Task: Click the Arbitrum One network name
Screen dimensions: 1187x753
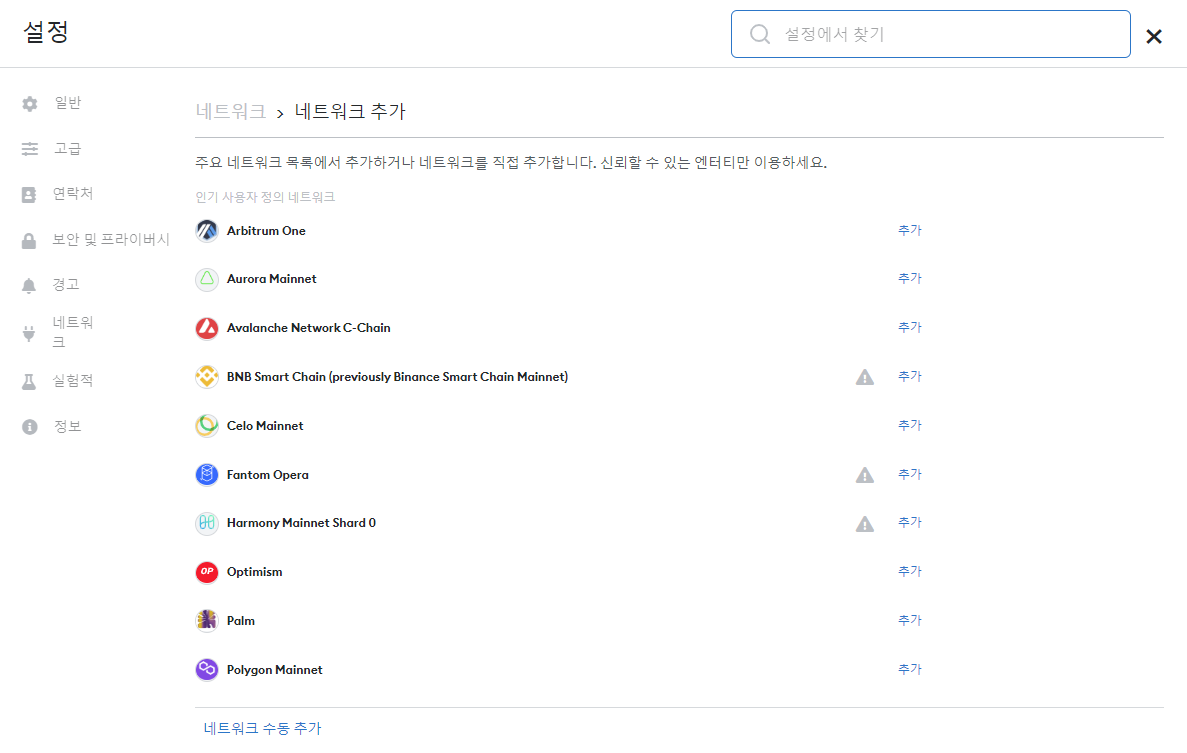Action: coord(266,231)
